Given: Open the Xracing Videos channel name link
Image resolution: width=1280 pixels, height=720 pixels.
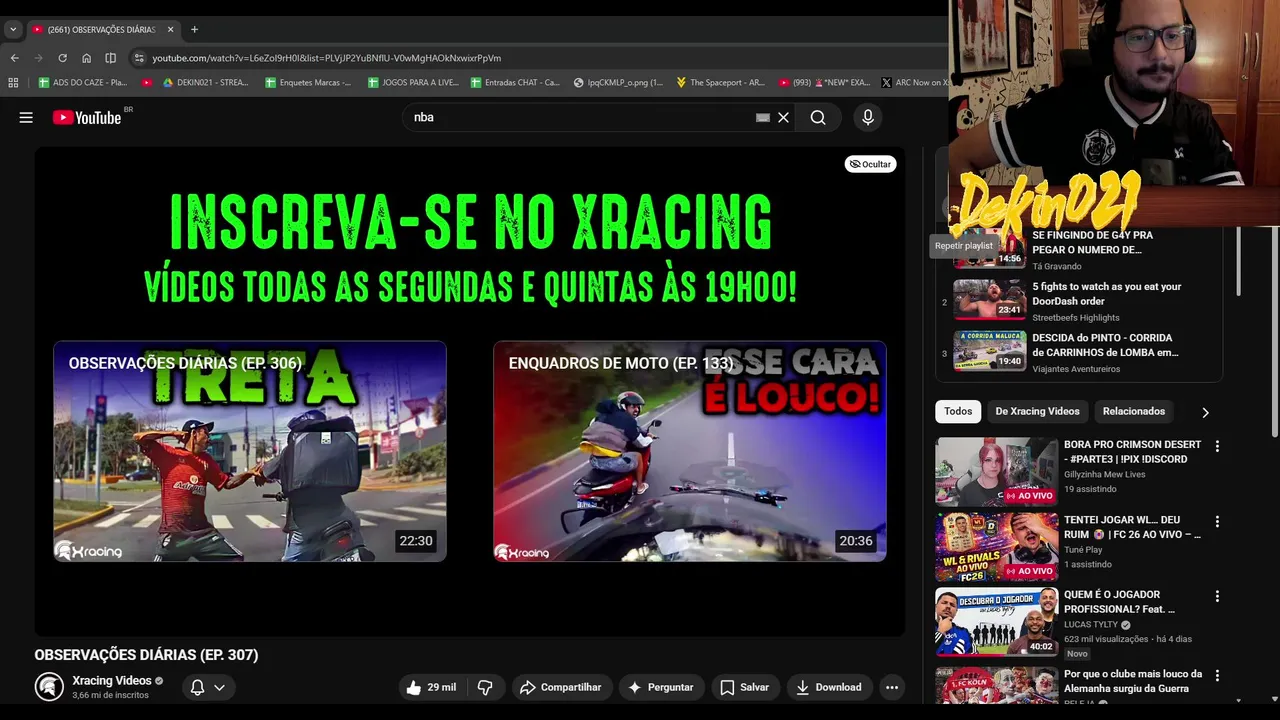Looking at the screenshot, I should point(112,680).
